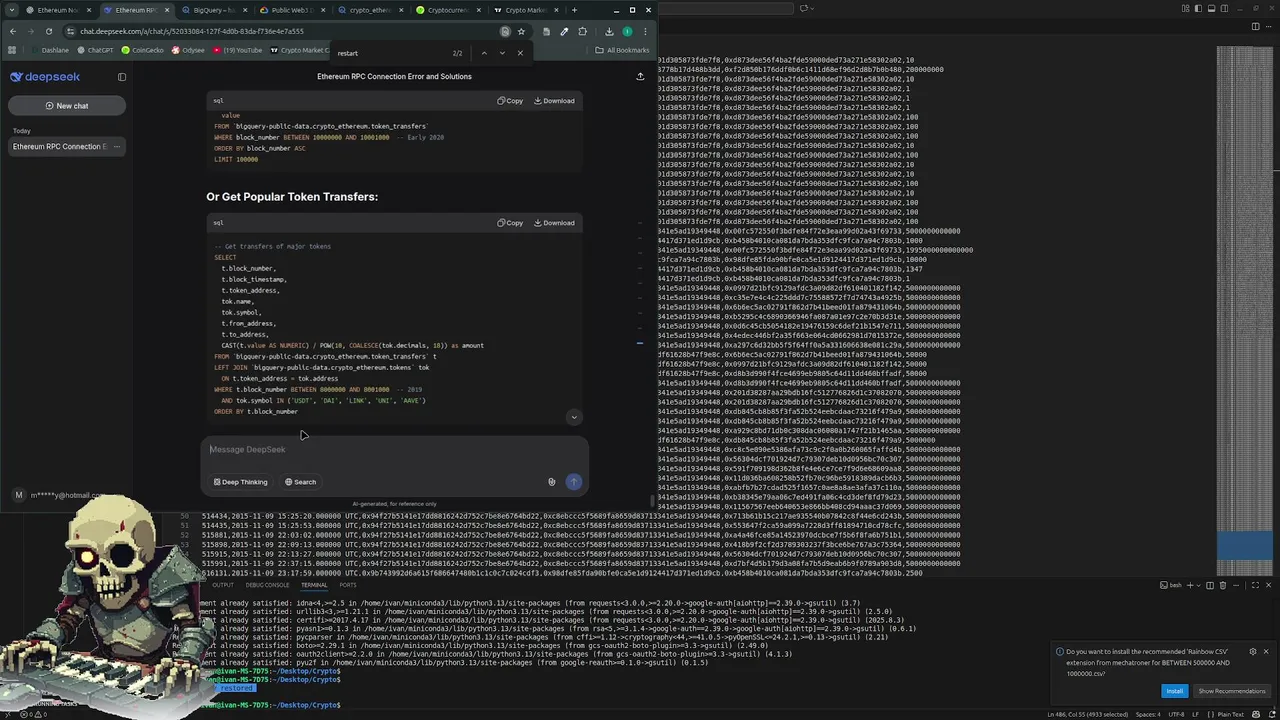This screenshot has width=1280, height=720.
Task: Expand the Chrome tab search dropdown
Action: [x=12, y=10]
